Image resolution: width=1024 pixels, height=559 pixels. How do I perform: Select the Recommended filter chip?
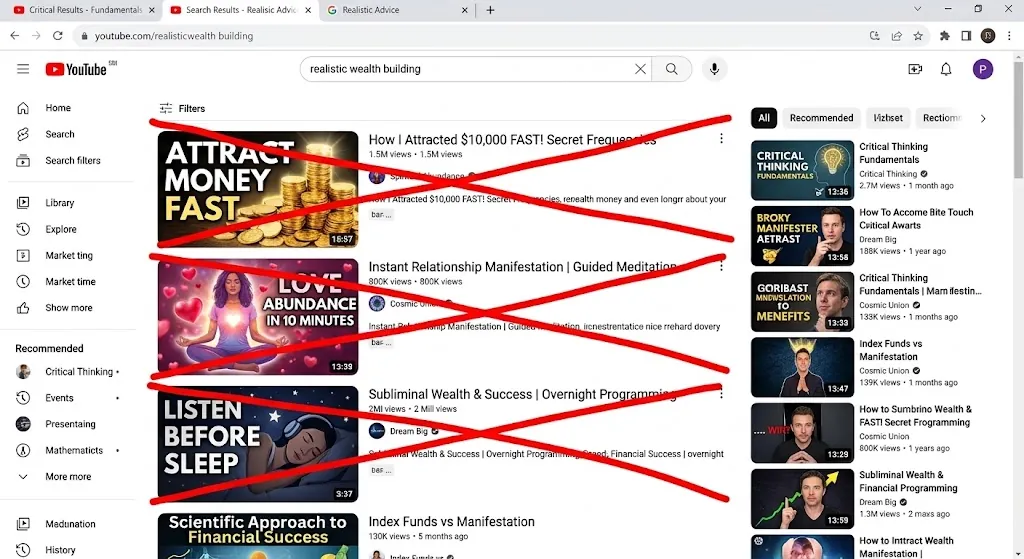(x=821, y=118)
